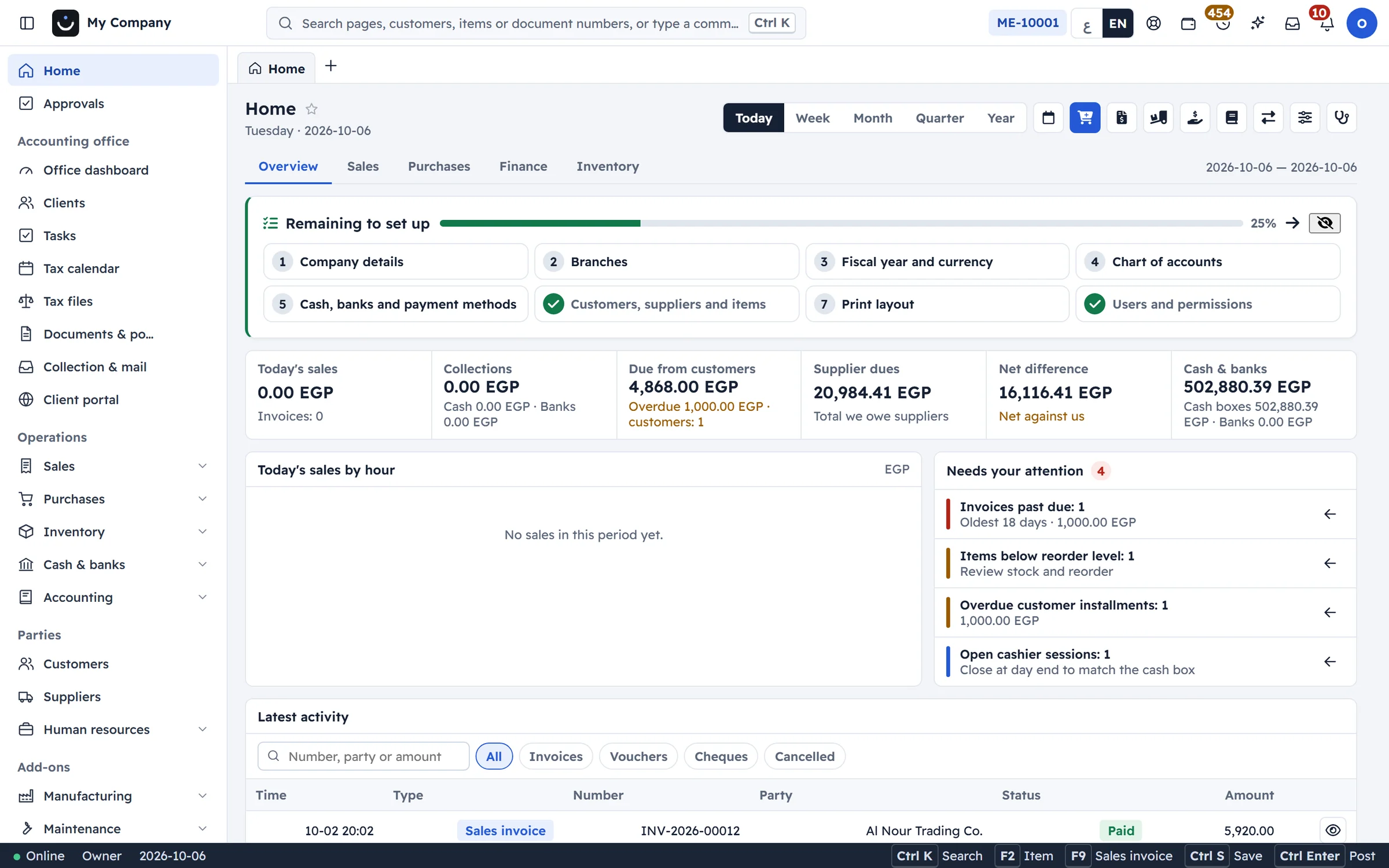The width and height of the screenshot is (1389, 868).
Task: Open the Invoices past due alert
Action: 1145,514
